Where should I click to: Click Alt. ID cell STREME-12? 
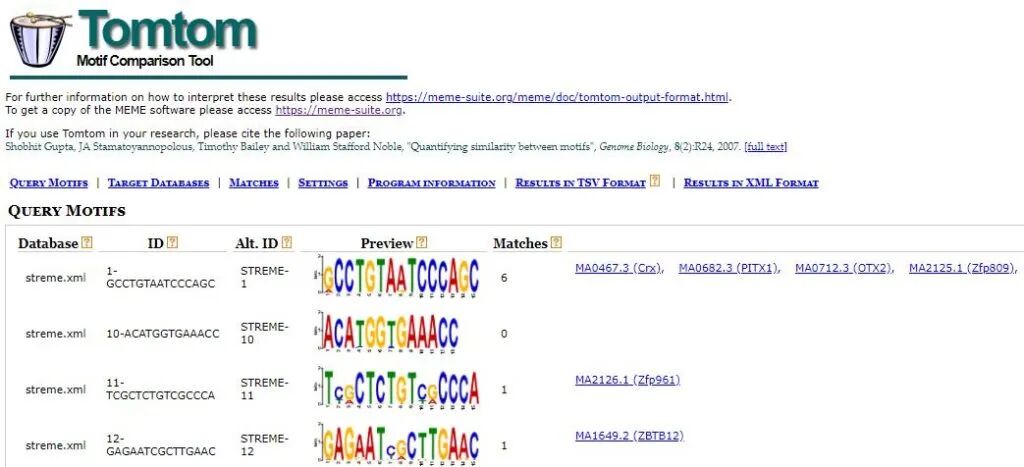[x=264, y=445]
